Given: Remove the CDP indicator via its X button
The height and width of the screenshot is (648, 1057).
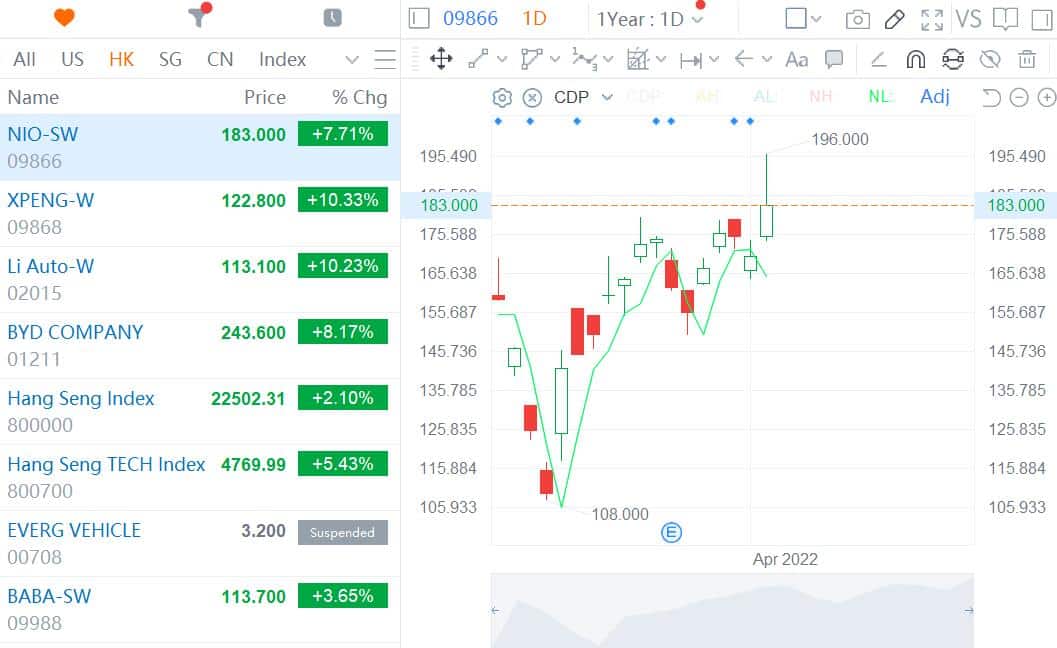Looking at the screenshot, I should point(530,97).
